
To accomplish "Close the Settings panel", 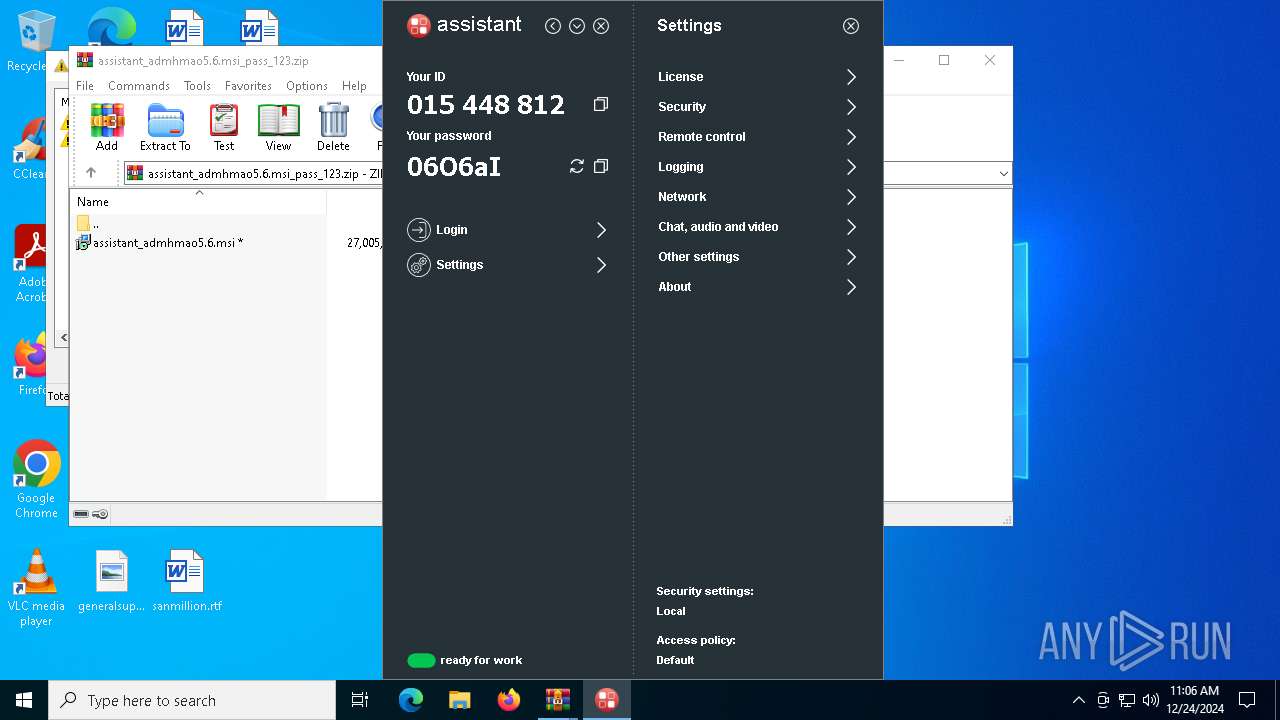I will coord(851,26).
